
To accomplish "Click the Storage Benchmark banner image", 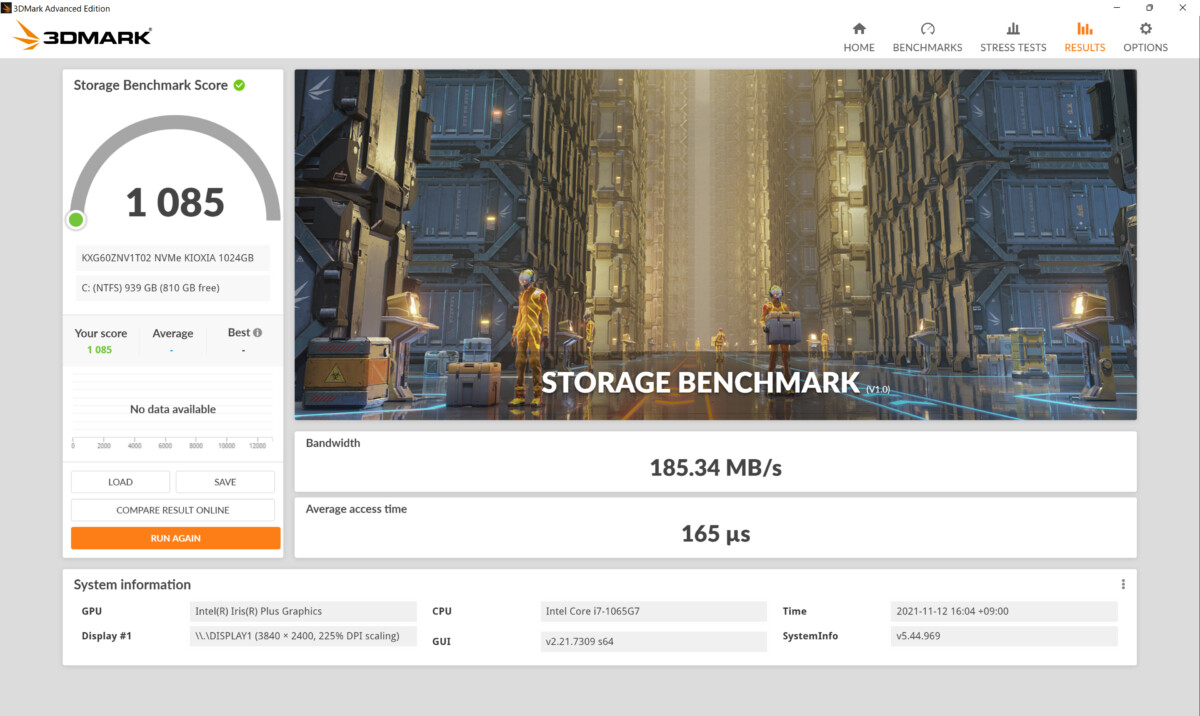I will click(715, 244).
